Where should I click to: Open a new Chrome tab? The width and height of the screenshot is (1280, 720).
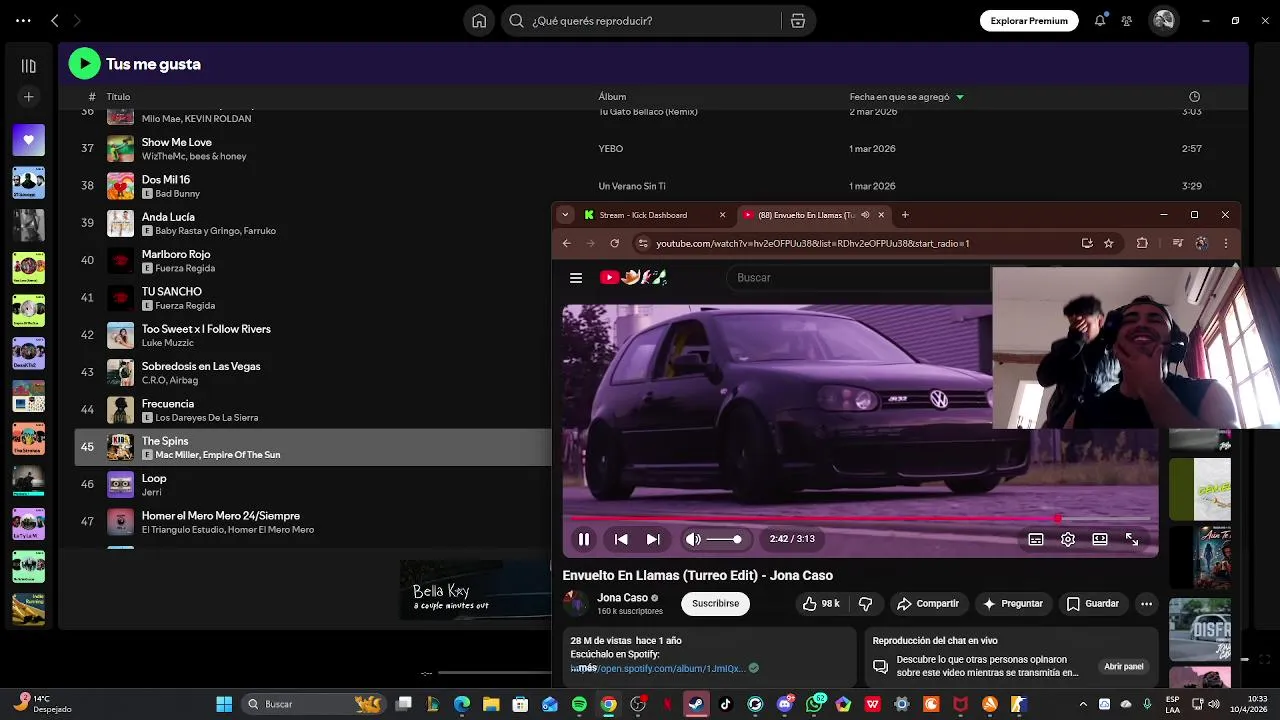(905, 215)
